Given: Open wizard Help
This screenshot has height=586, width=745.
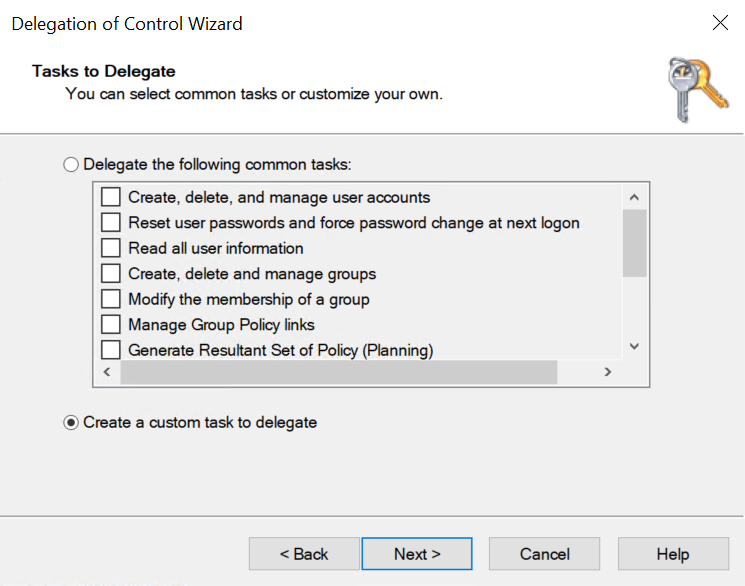Looking at the screenshot, I should 672,554.
